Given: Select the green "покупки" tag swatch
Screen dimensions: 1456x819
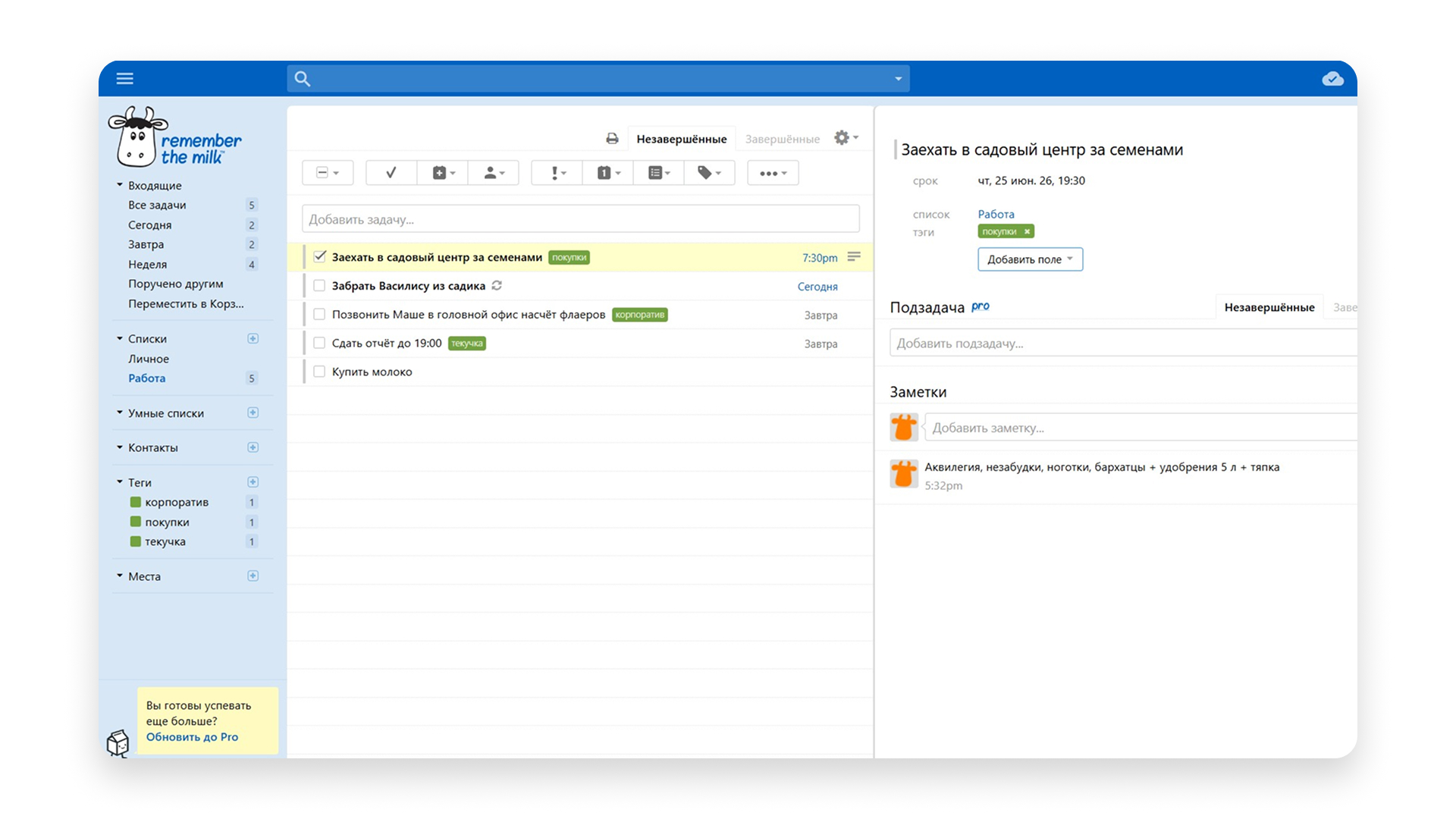Looking at the screenshot, I should coord(136,522).
